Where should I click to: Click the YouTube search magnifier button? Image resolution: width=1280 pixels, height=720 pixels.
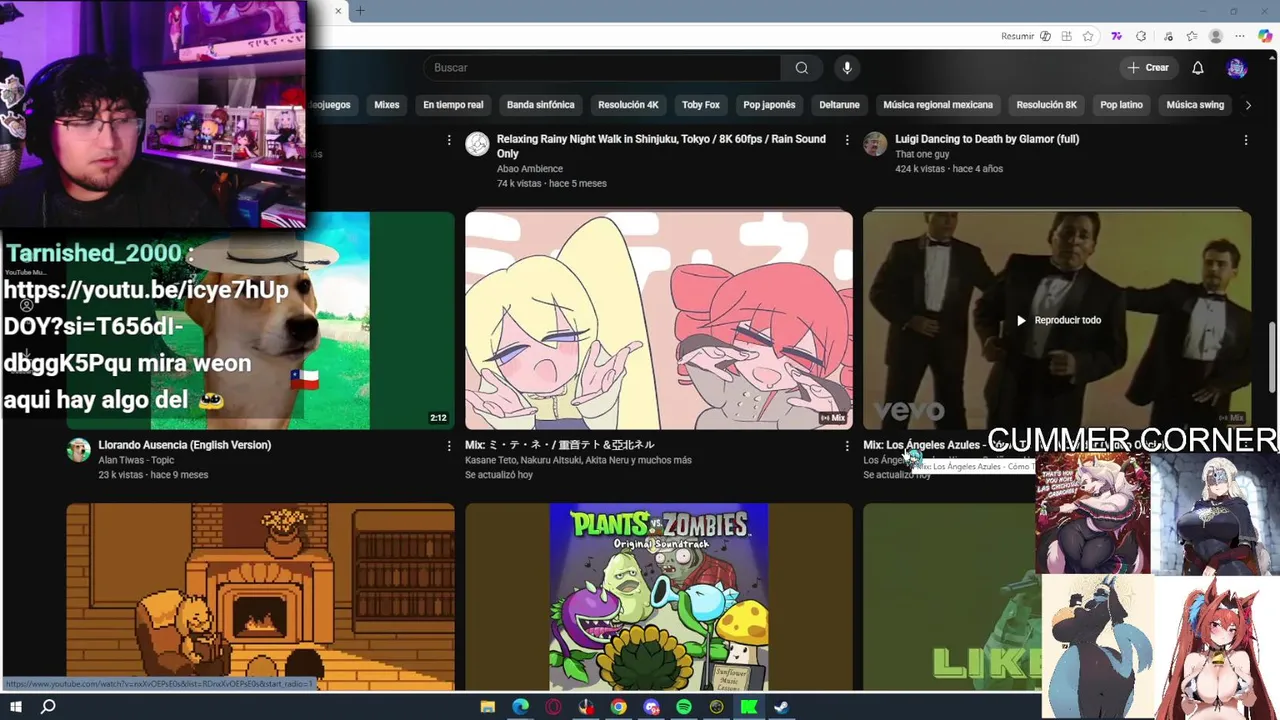tap(801, 68)
